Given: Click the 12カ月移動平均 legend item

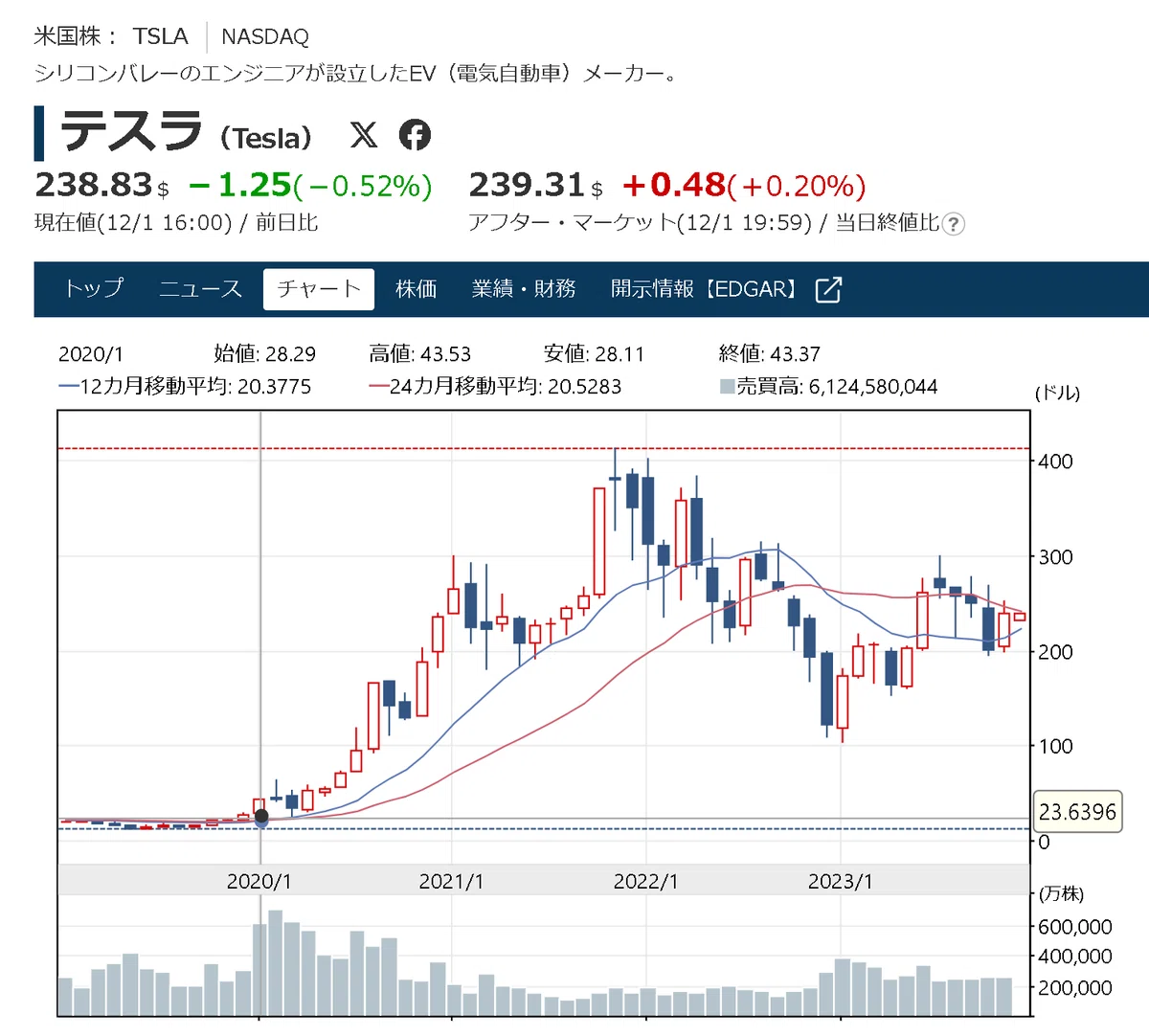Looking at the screenshot, I should [x=185, y=387].
